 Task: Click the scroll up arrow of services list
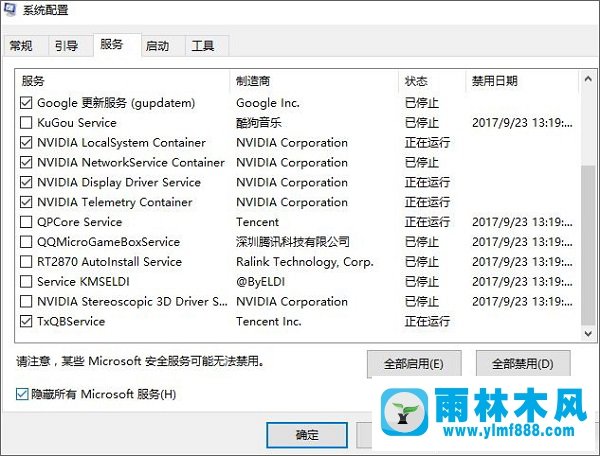[x=588, y=79]
